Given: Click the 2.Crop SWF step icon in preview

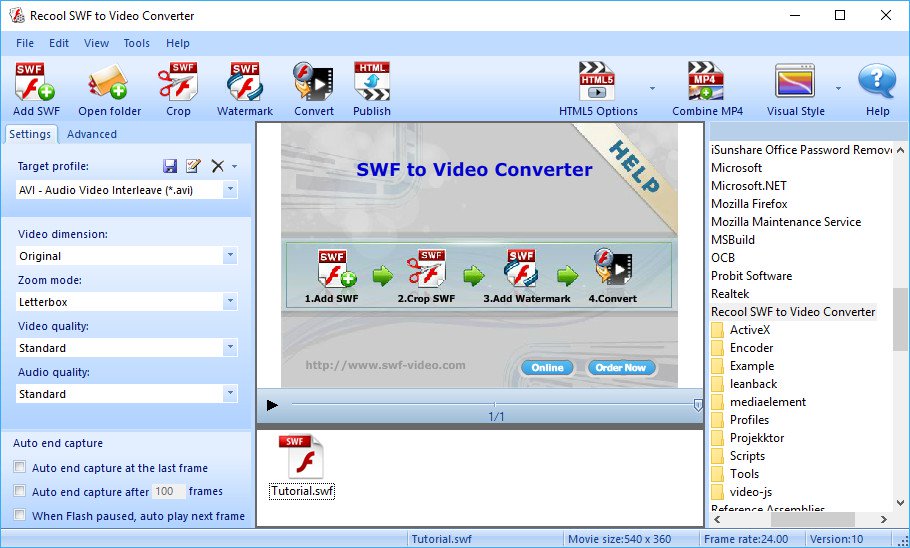Looking at the screenshot, I should pyautogui.click(x=427, y=268).
